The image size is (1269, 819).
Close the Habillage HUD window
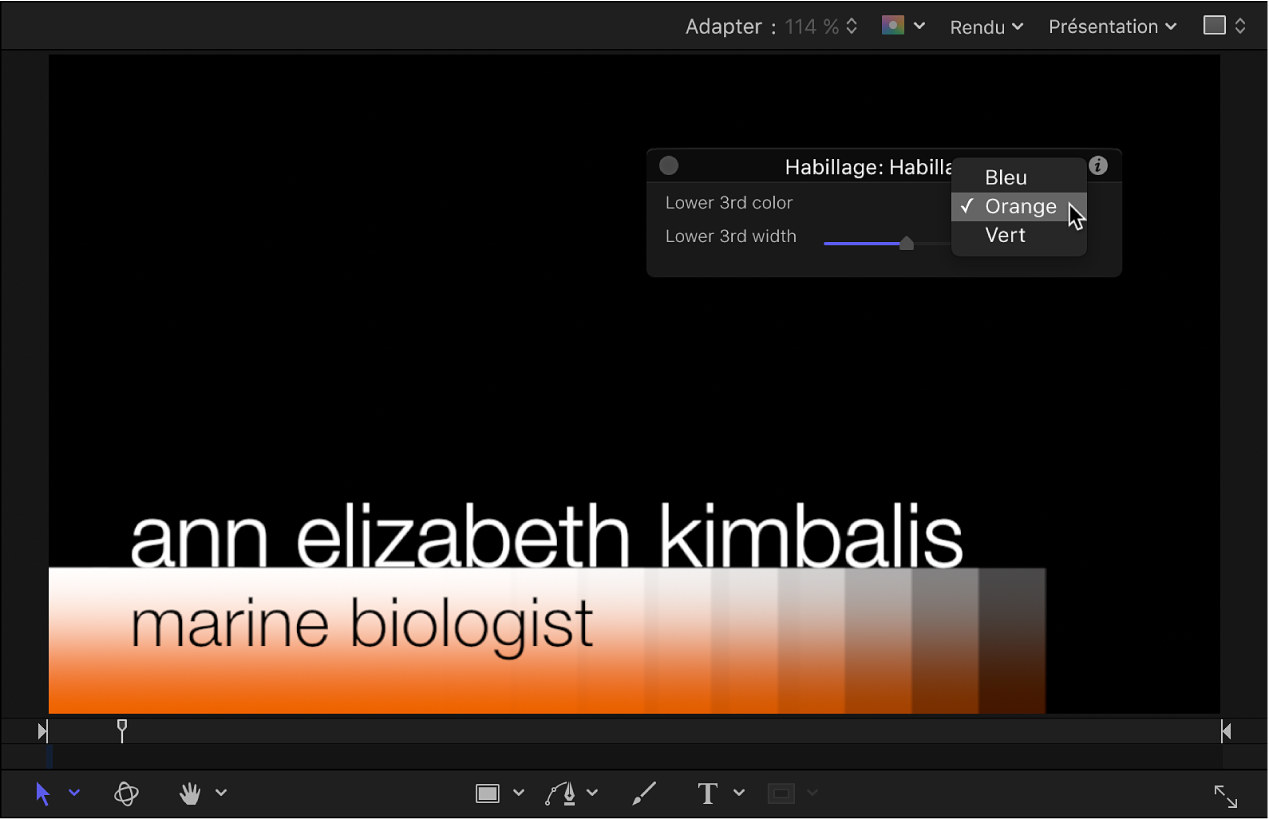[669, 166]
